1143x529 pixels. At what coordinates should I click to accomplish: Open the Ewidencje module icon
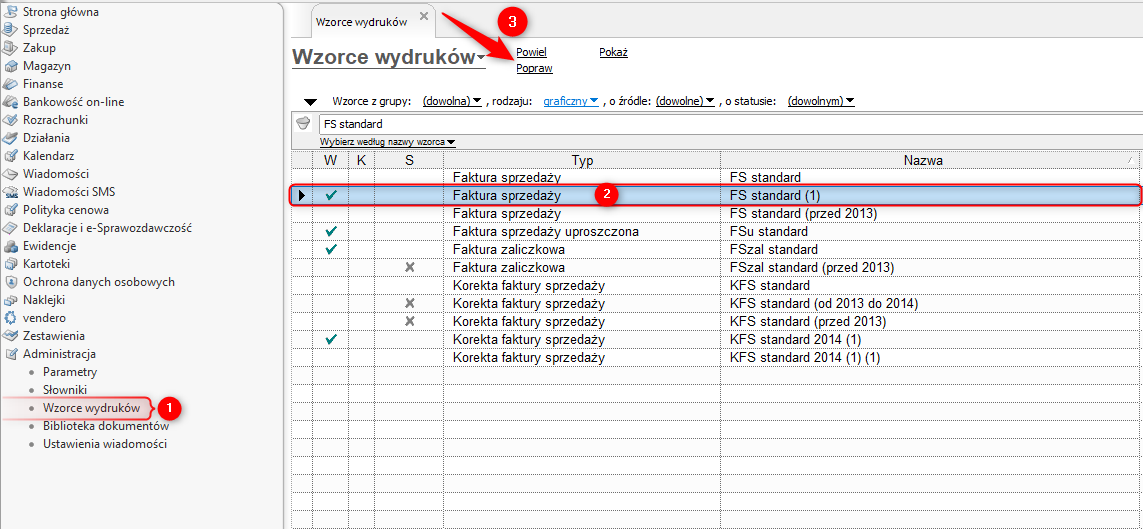point(10,246)
